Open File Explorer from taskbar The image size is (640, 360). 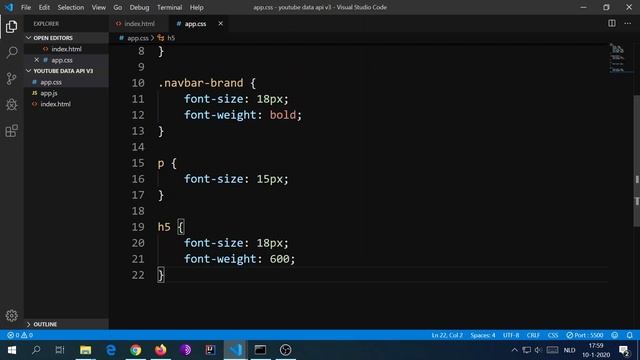click(85, 350)
